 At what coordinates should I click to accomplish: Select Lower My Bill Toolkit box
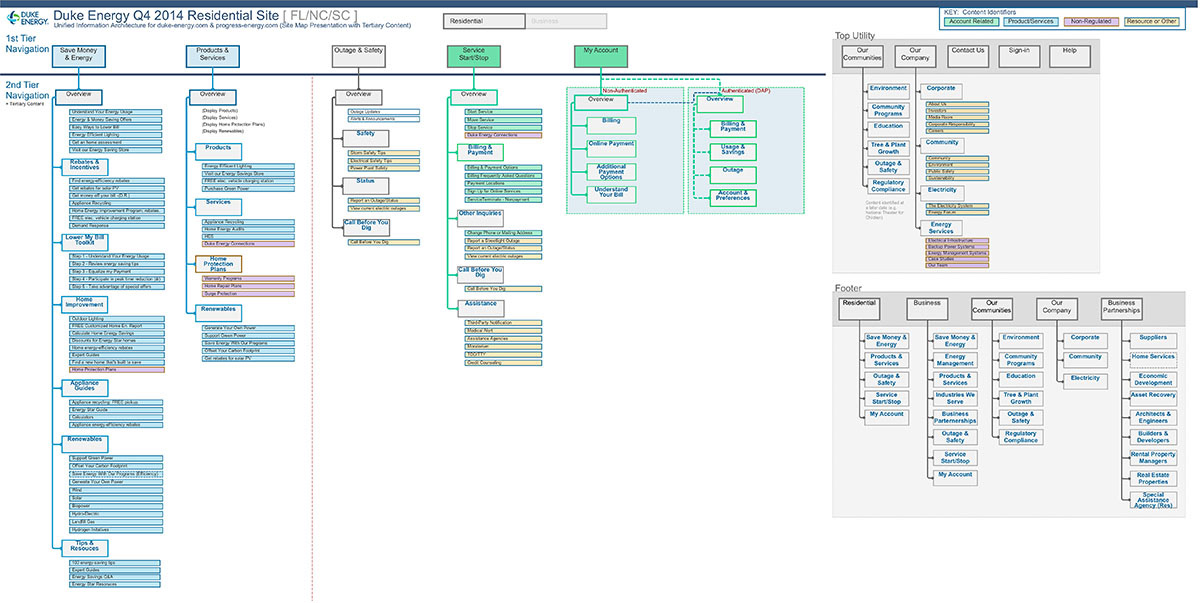(84, 243)
